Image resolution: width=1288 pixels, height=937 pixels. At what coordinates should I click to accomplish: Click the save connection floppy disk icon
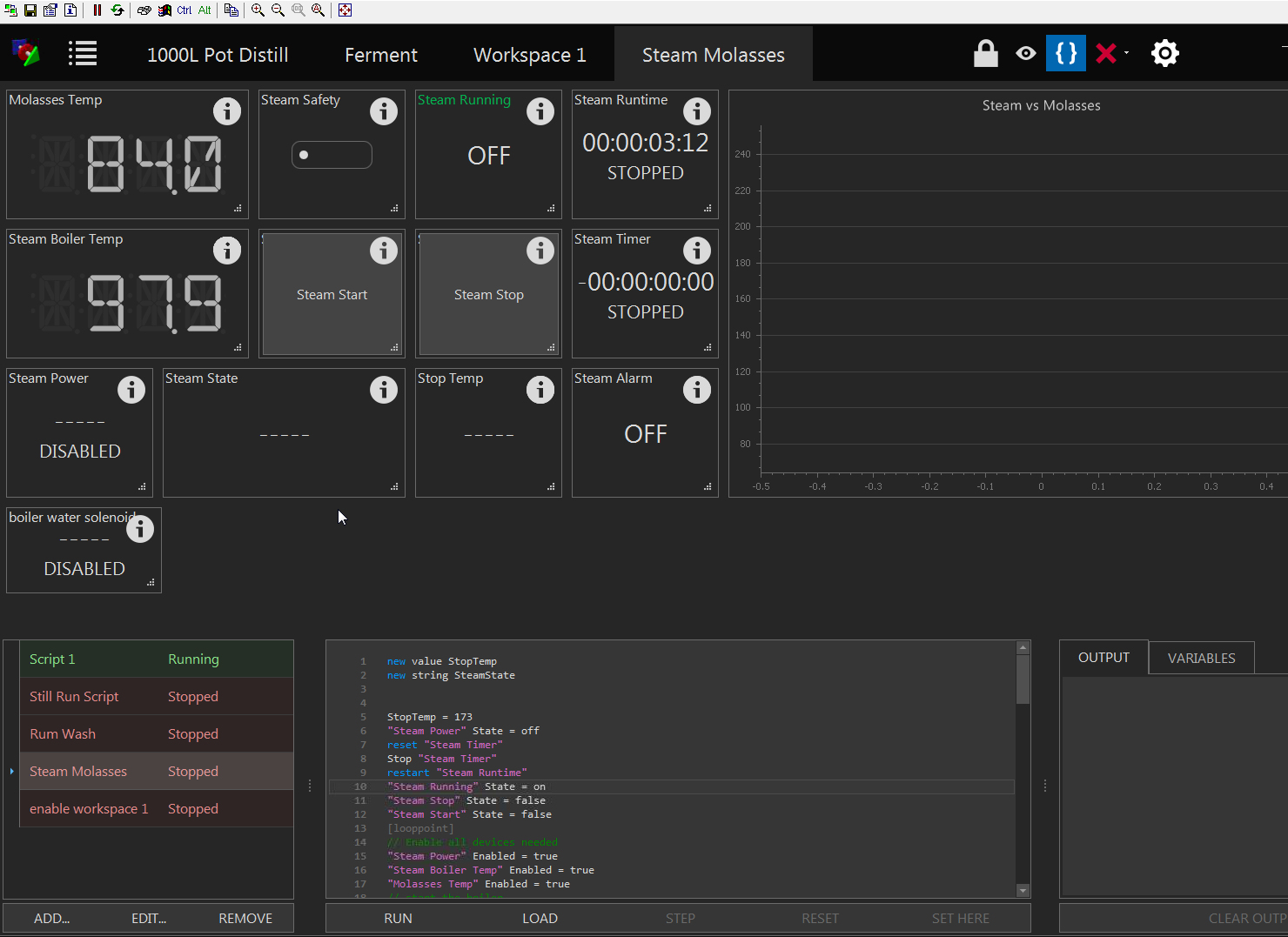click(30, 10)
